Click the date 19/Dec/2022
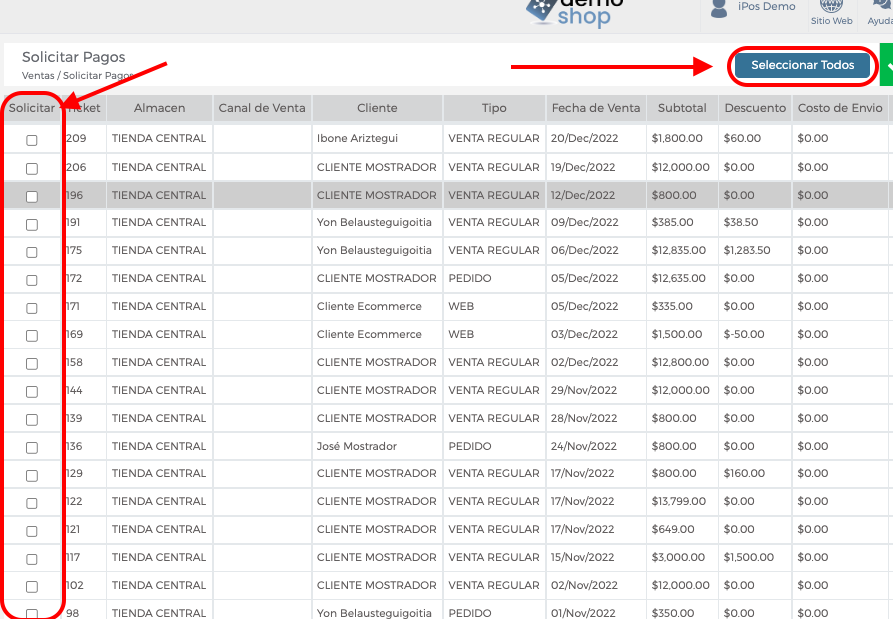893x619 pixels. coord(583,167)
